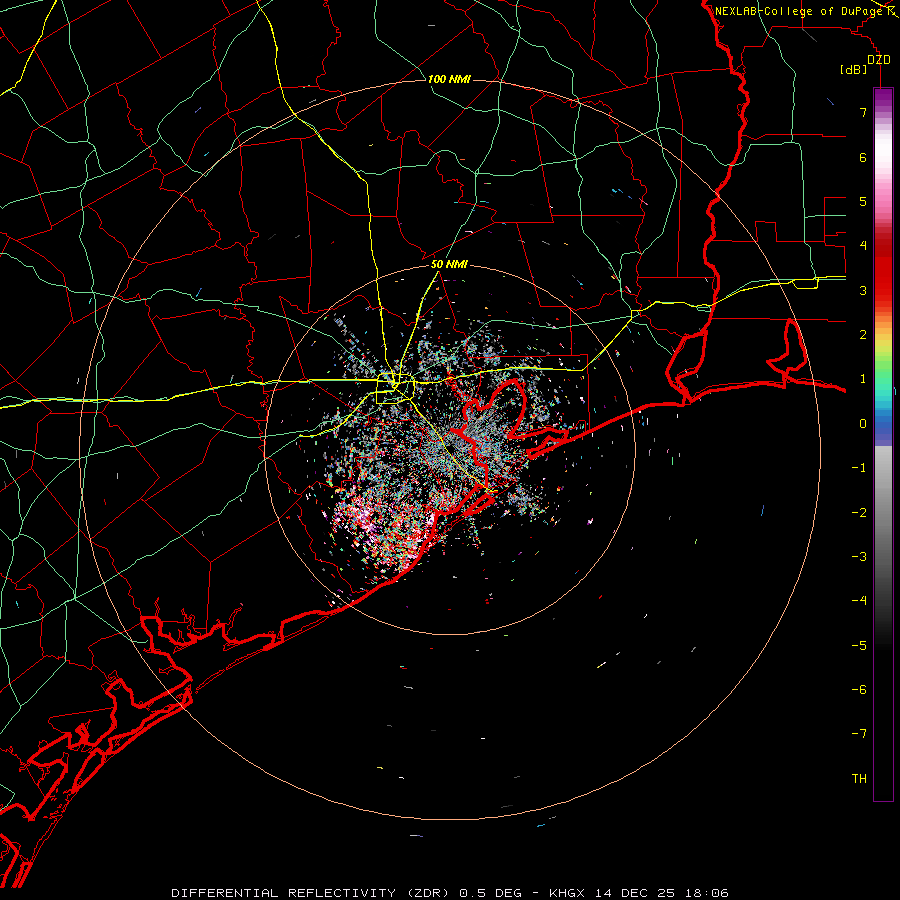Click the 50 NMI range ring label

[x=449, y=264]
